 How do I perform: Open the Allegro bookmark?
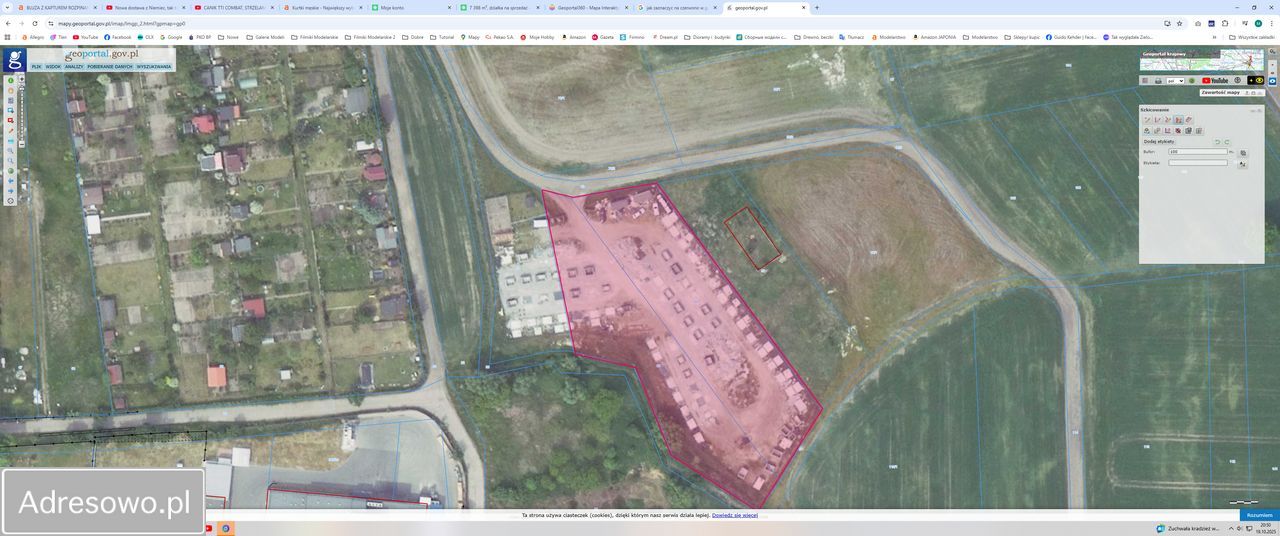coord(33,37)
